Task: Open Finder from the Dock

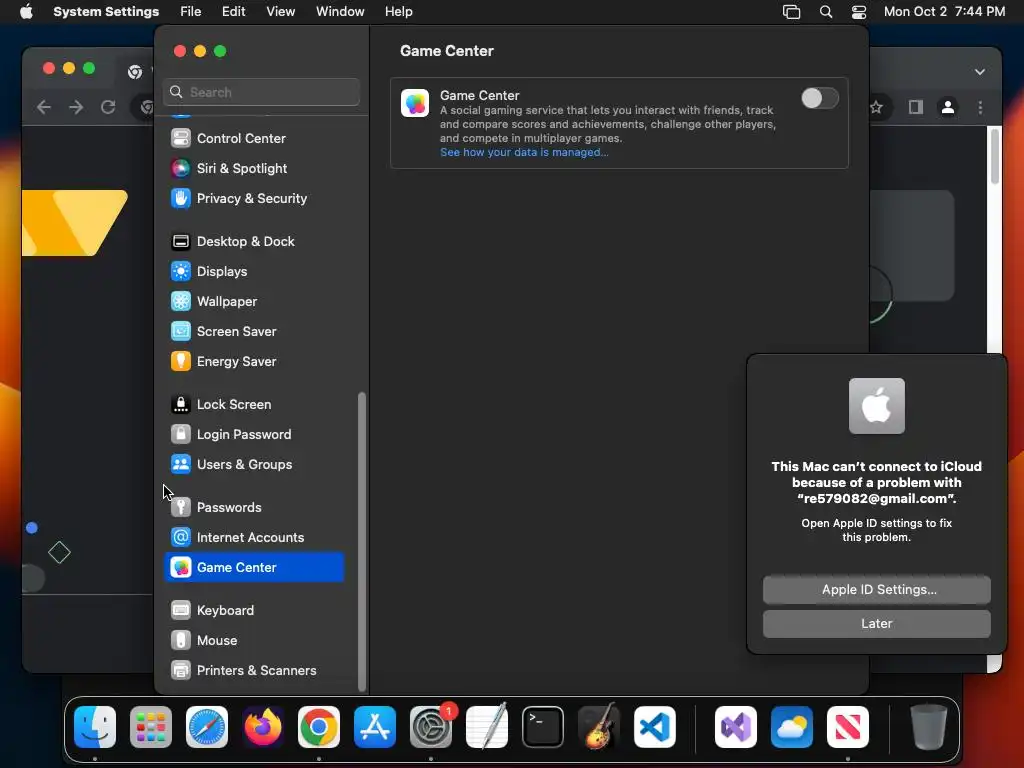Action: 95,727
